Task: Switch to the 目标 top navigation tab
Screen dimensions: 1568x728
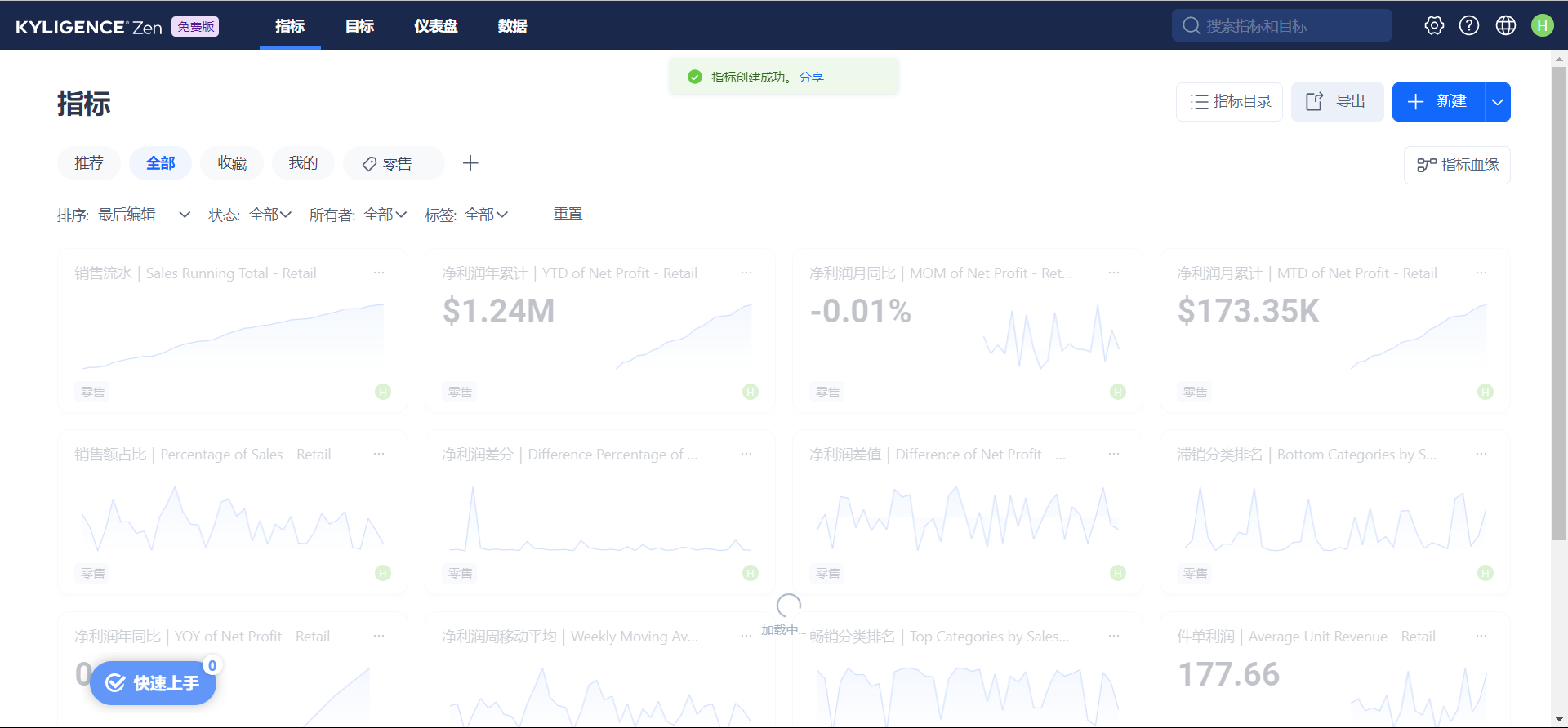Action: click(359, 26)
